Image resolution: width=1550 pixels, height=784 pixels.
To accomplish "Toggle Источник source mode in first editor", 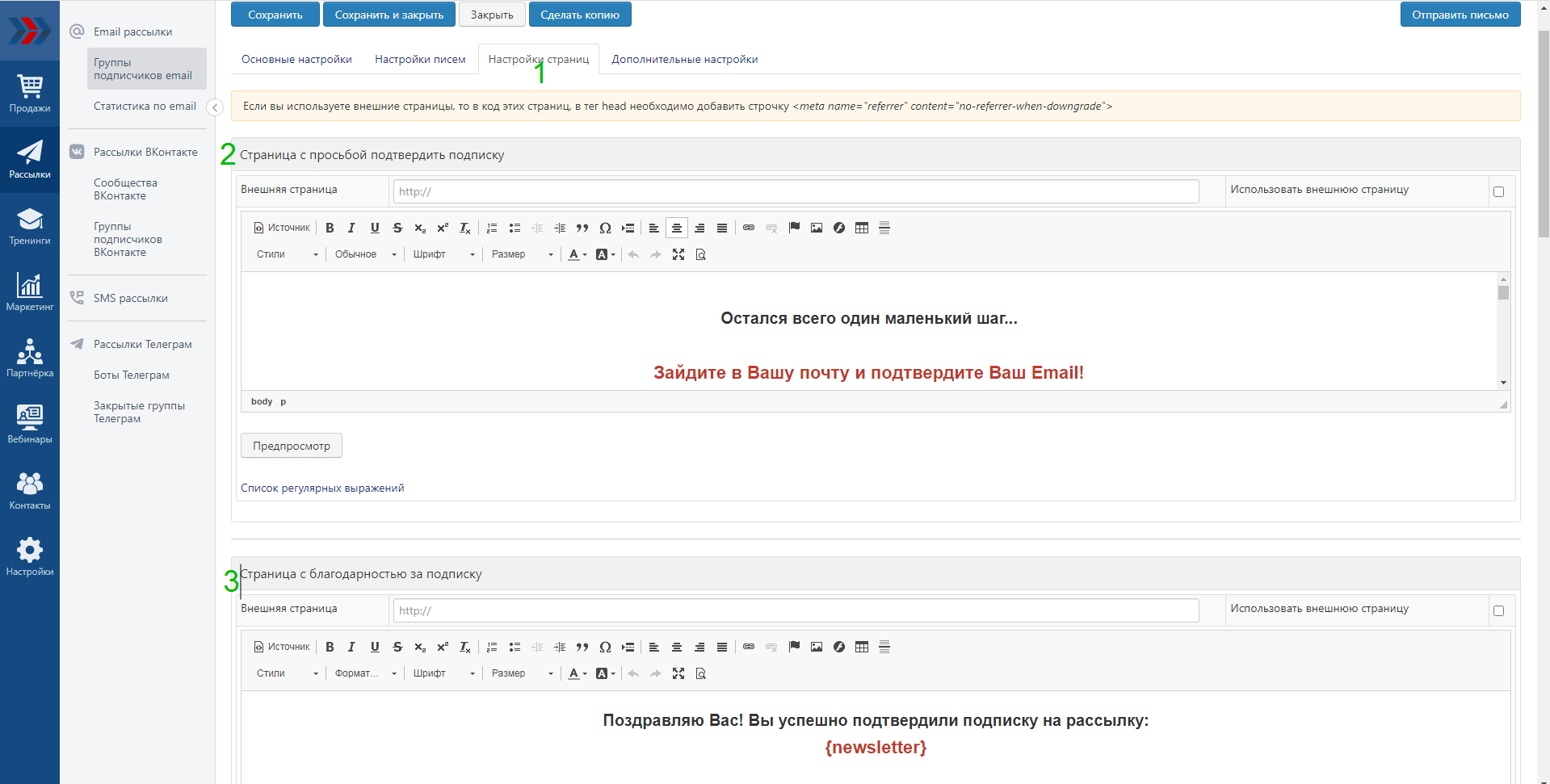I will pyautogui.click(x=282, y=228).
